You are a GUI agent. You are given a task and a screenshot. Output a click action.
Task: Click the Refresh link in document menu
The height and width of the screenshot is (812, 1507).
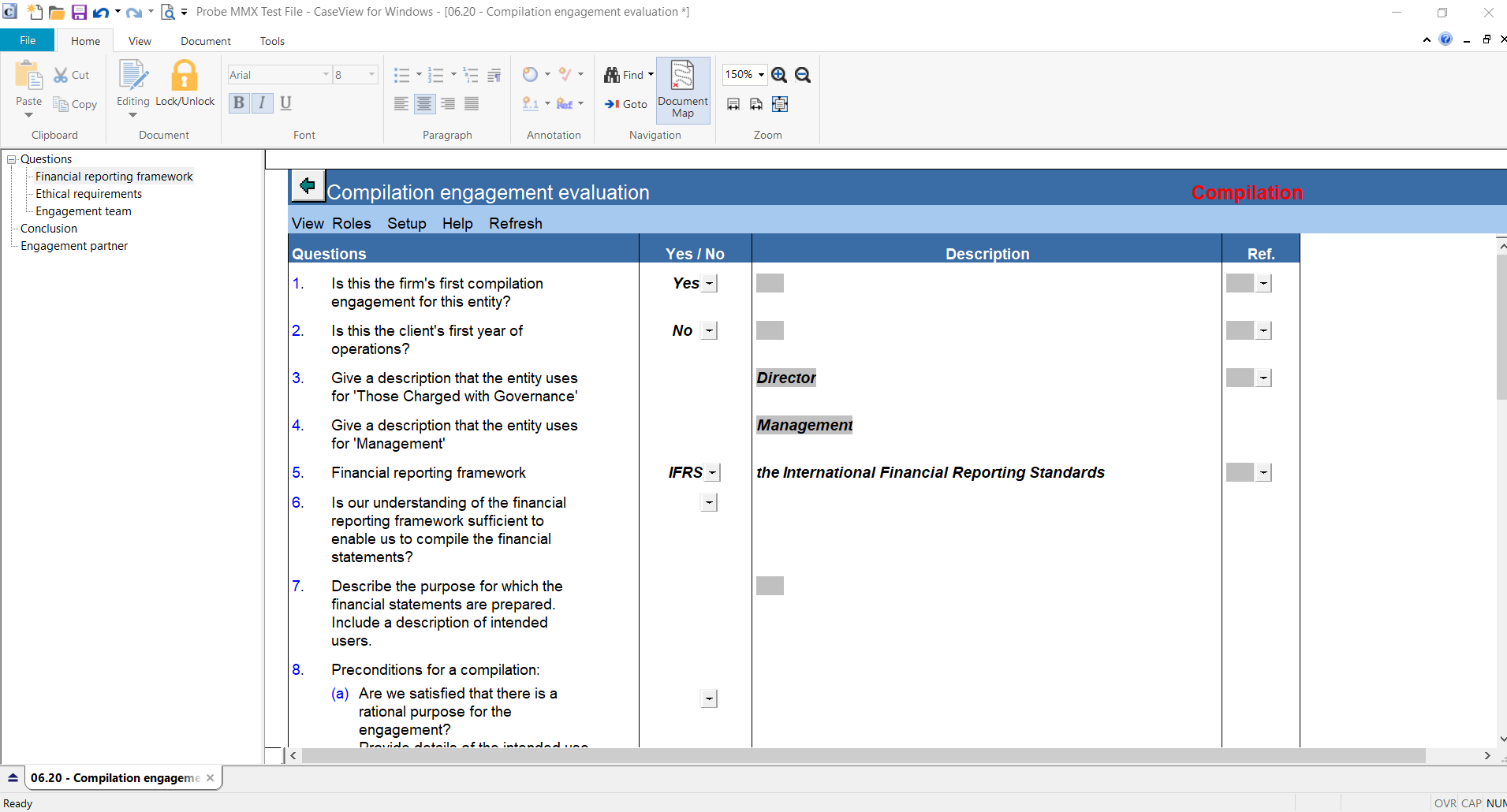[x=515, y=224]
